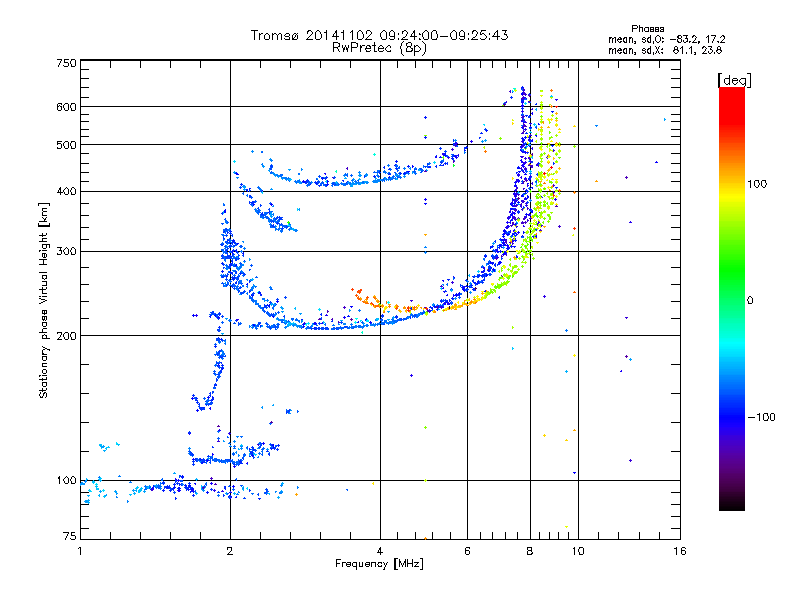Screen dimensions: 800x600
Task: Click the 'Frequency [MHz]' axis label
Action: tap(379, 564)
